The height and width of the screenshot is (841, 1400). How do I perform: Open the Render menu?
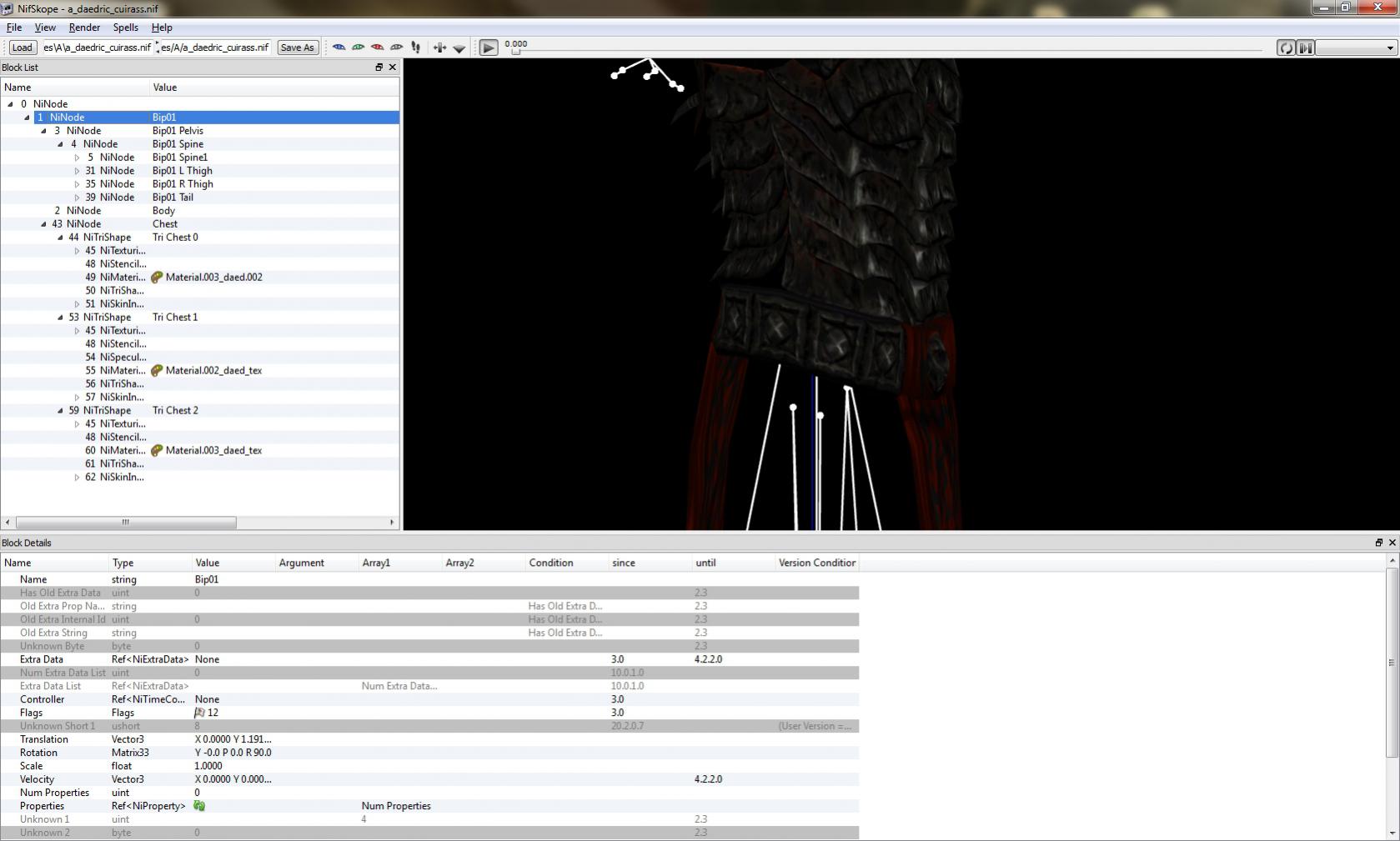(x=84, y=28)
